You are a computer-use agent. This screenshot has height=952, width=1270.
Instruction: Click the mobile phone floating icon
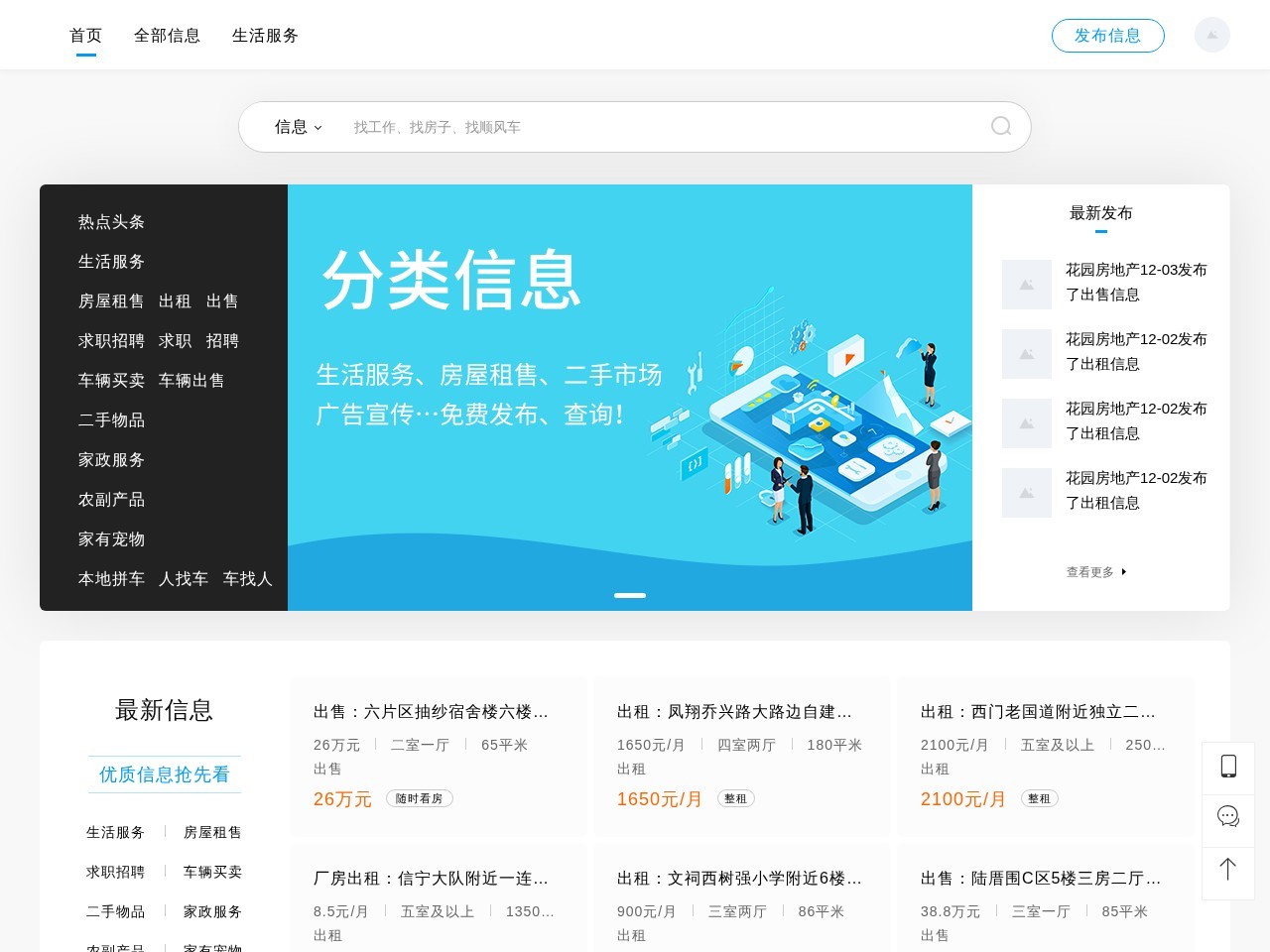1228,767
